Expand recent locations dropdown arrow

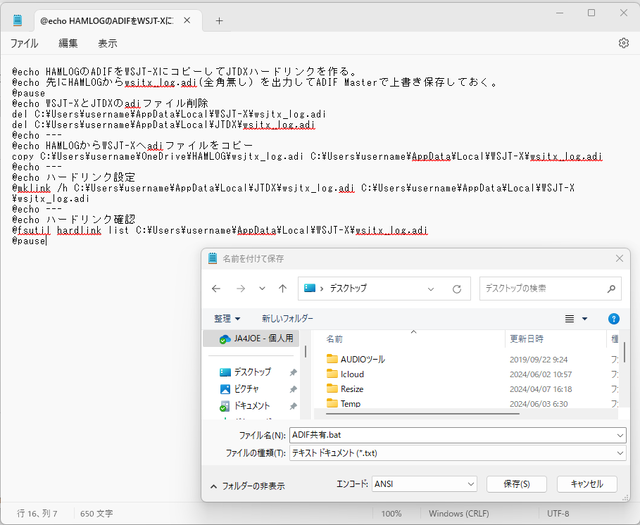pos(262,289)
